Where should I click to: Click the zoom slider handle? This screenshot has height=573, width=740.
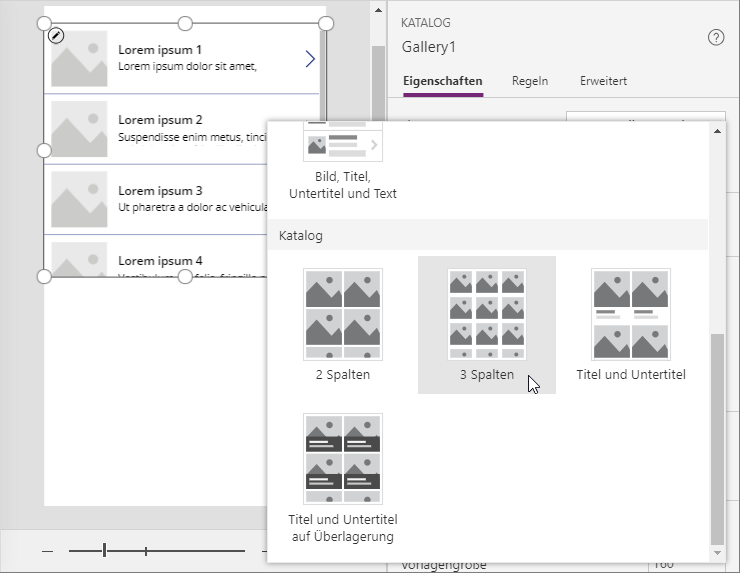pyautogui.click(x=105, y=551)
